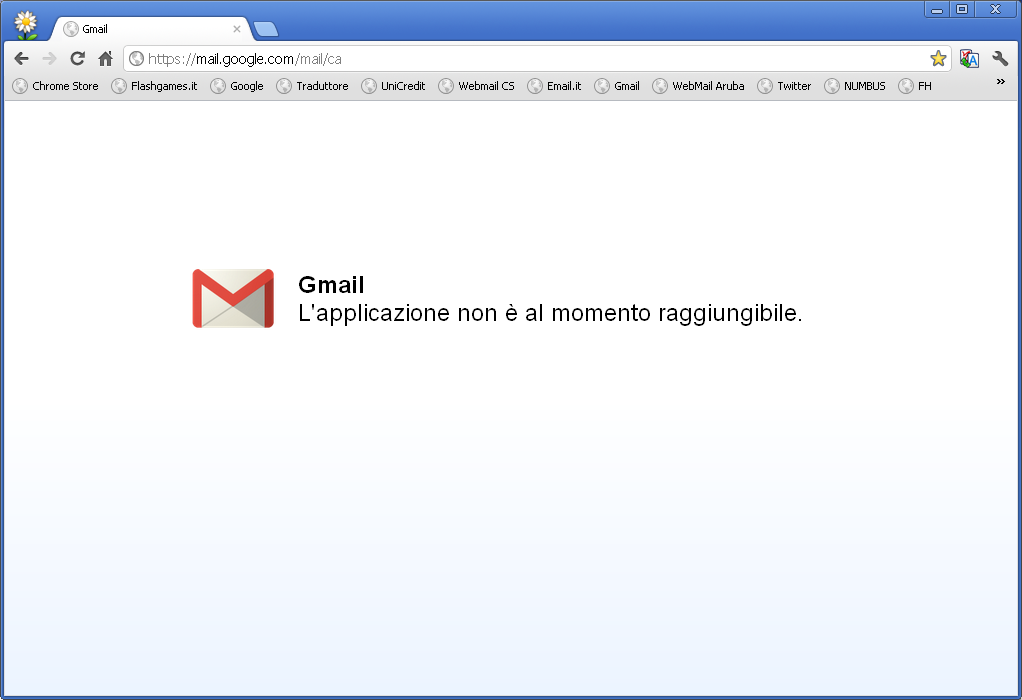1022x700 pixels.
Task: Click the bold Gmail heading text
Action: coord(331,285)
